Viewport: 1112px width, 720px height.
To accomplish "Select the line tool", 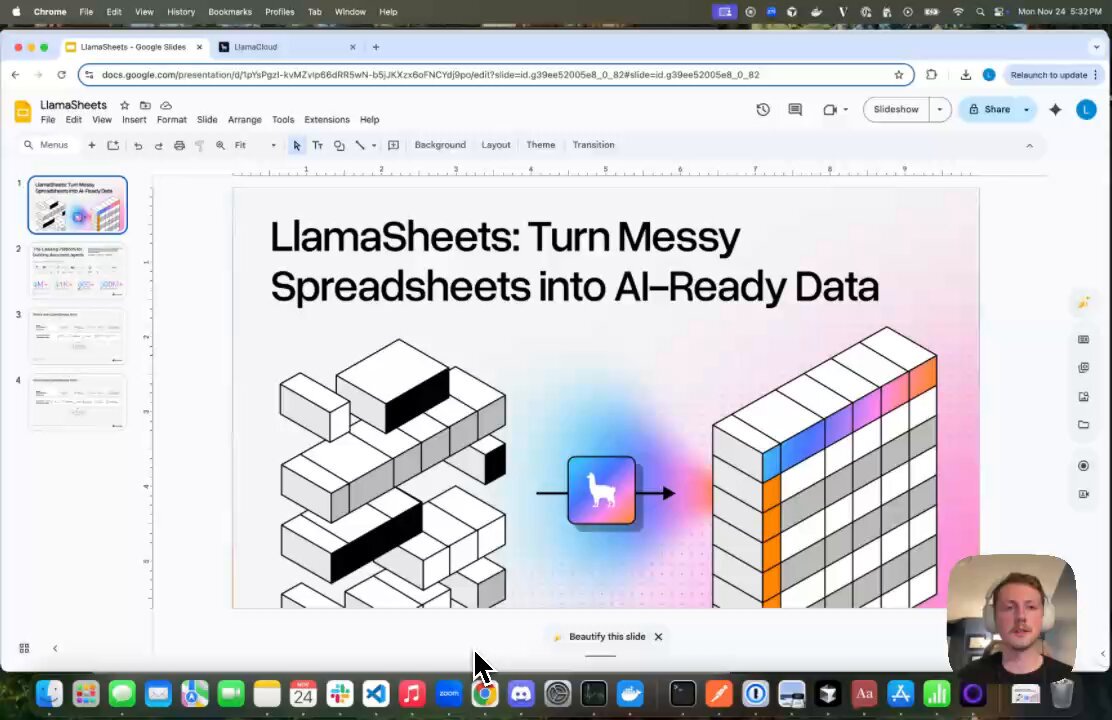I will click(x=360, y=145).
